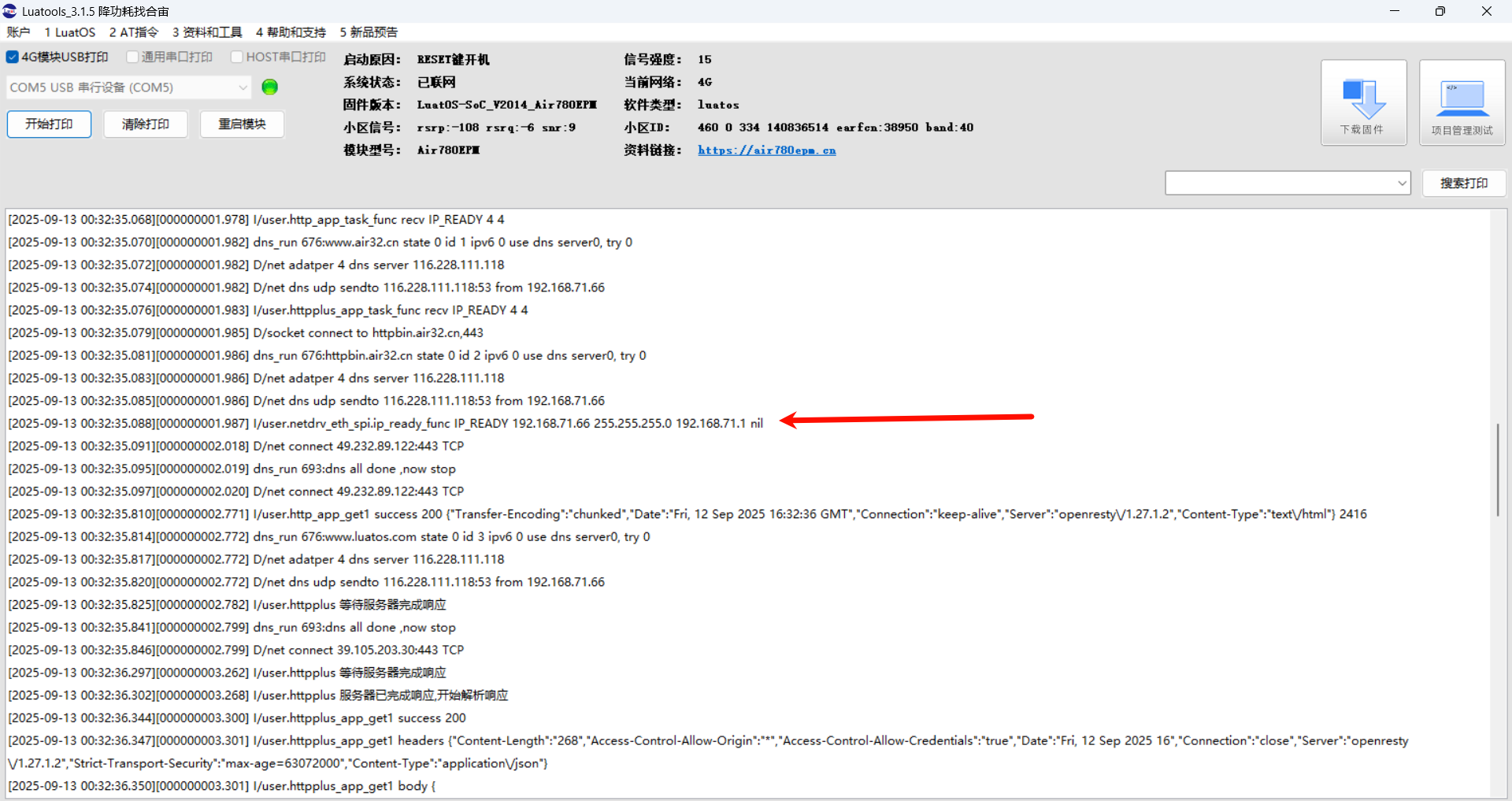Click the 清除打印 button
The image size is (1512, 801).
point(146,124)
